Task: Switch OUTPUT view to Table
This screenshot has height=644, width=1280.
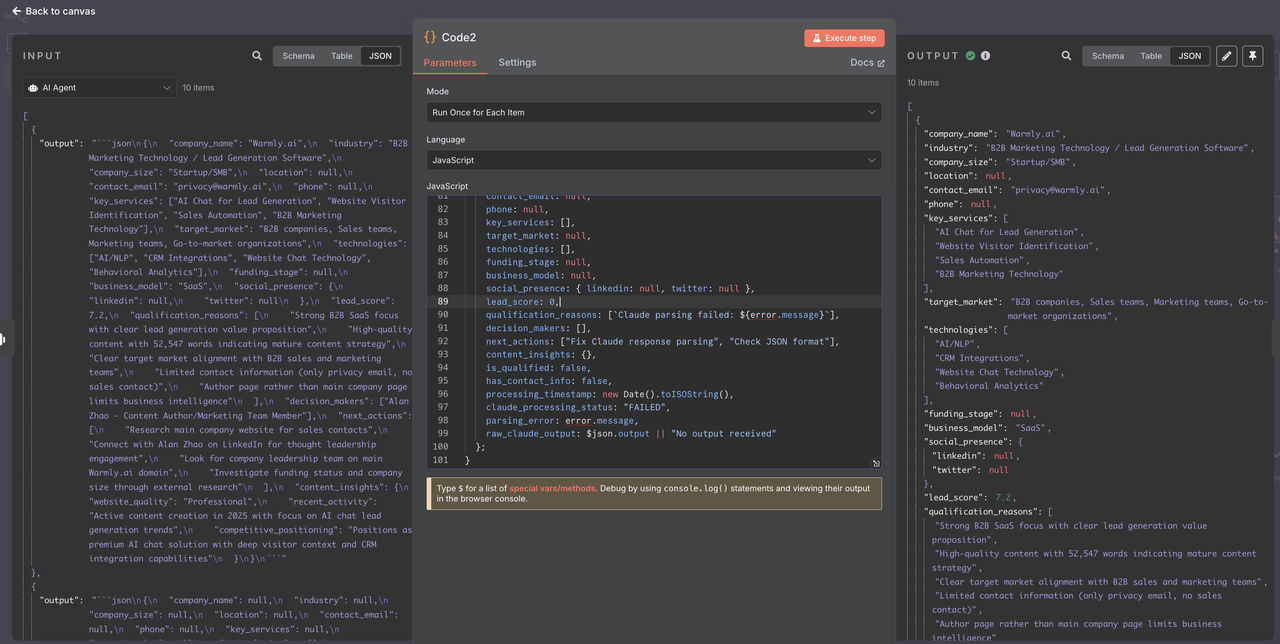Action: point(1151,56)
